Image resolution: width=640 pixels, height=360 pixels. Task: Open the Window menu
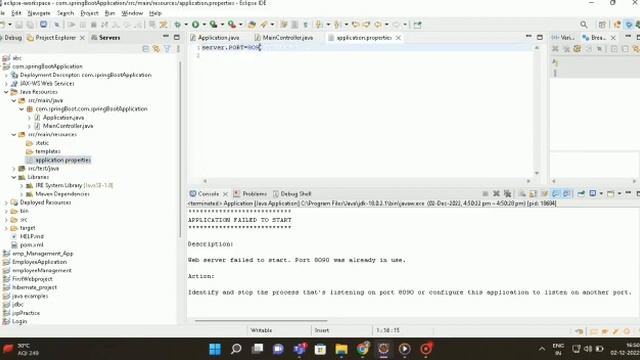[132, 13]
